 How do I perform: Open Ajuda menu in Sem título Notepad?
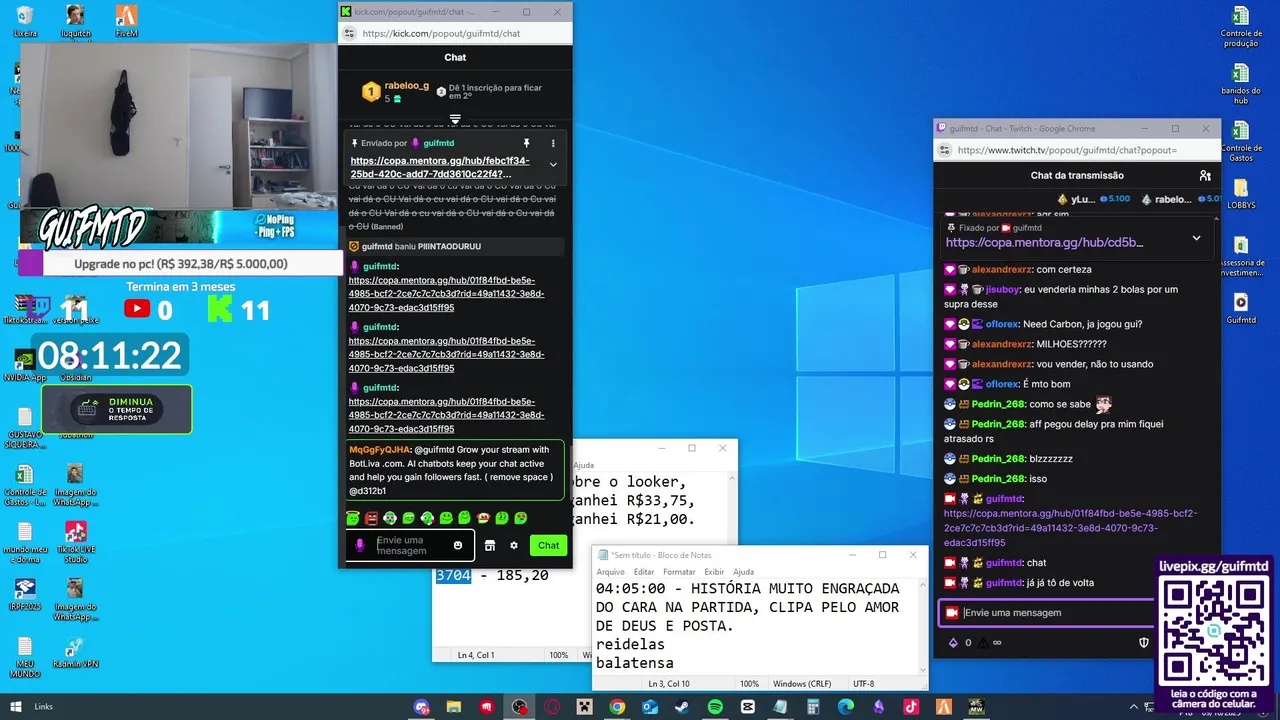click(743, 572)
